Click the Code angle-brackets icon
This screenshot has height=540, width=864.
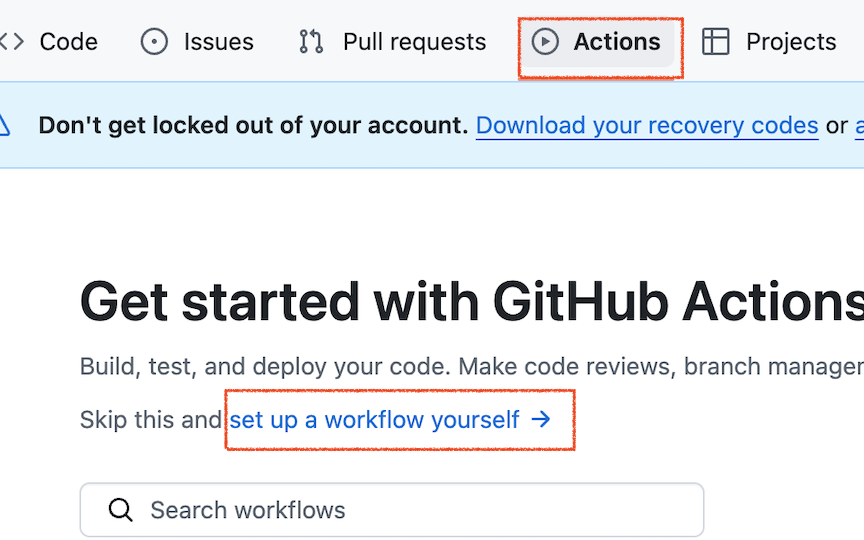pyautogui.click(x=12, y=42)
